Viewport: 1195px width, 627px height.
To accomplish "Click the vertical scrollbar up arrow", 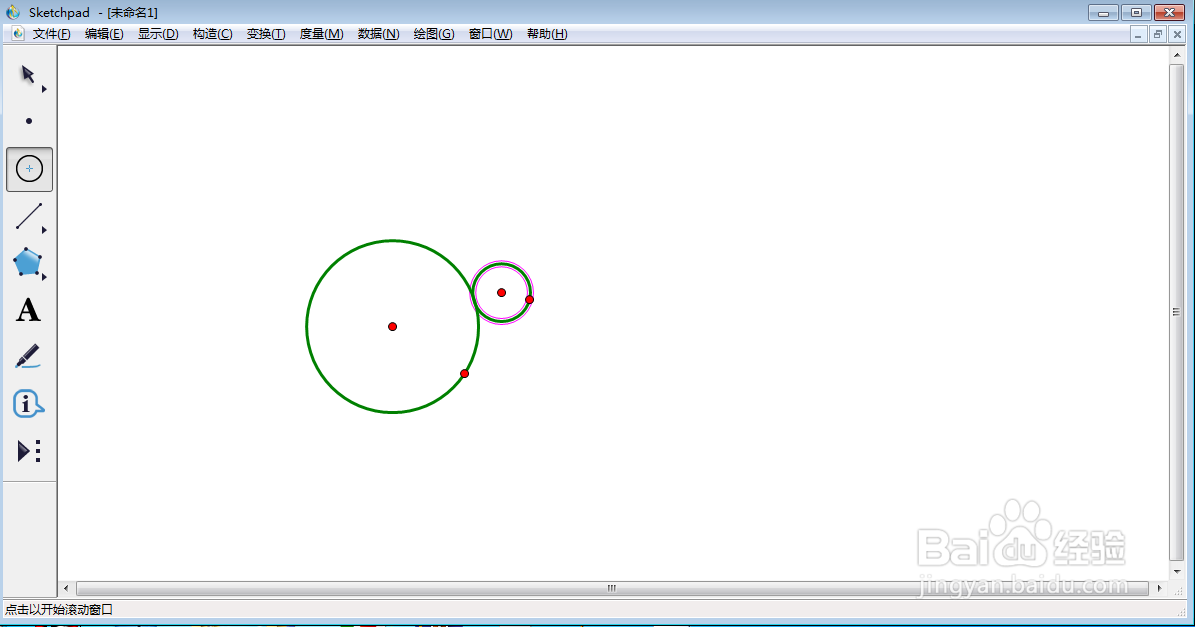I will (1177, 54).
